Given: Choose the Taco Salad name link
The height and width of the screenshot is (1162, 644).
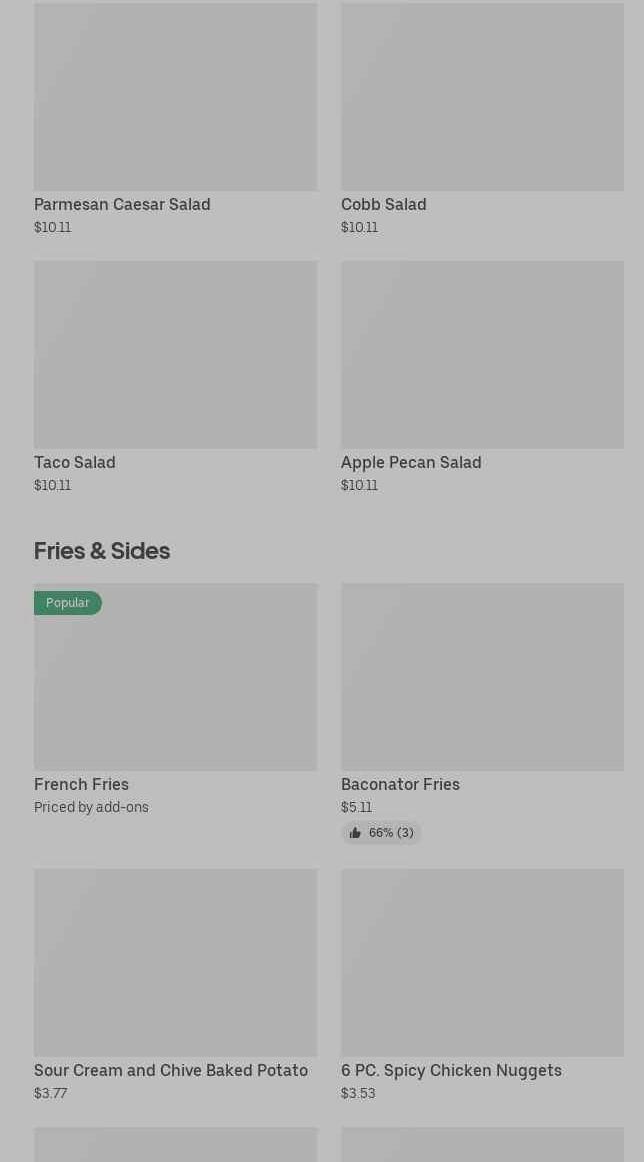Looking at the screenshot, I should (75, 462).
